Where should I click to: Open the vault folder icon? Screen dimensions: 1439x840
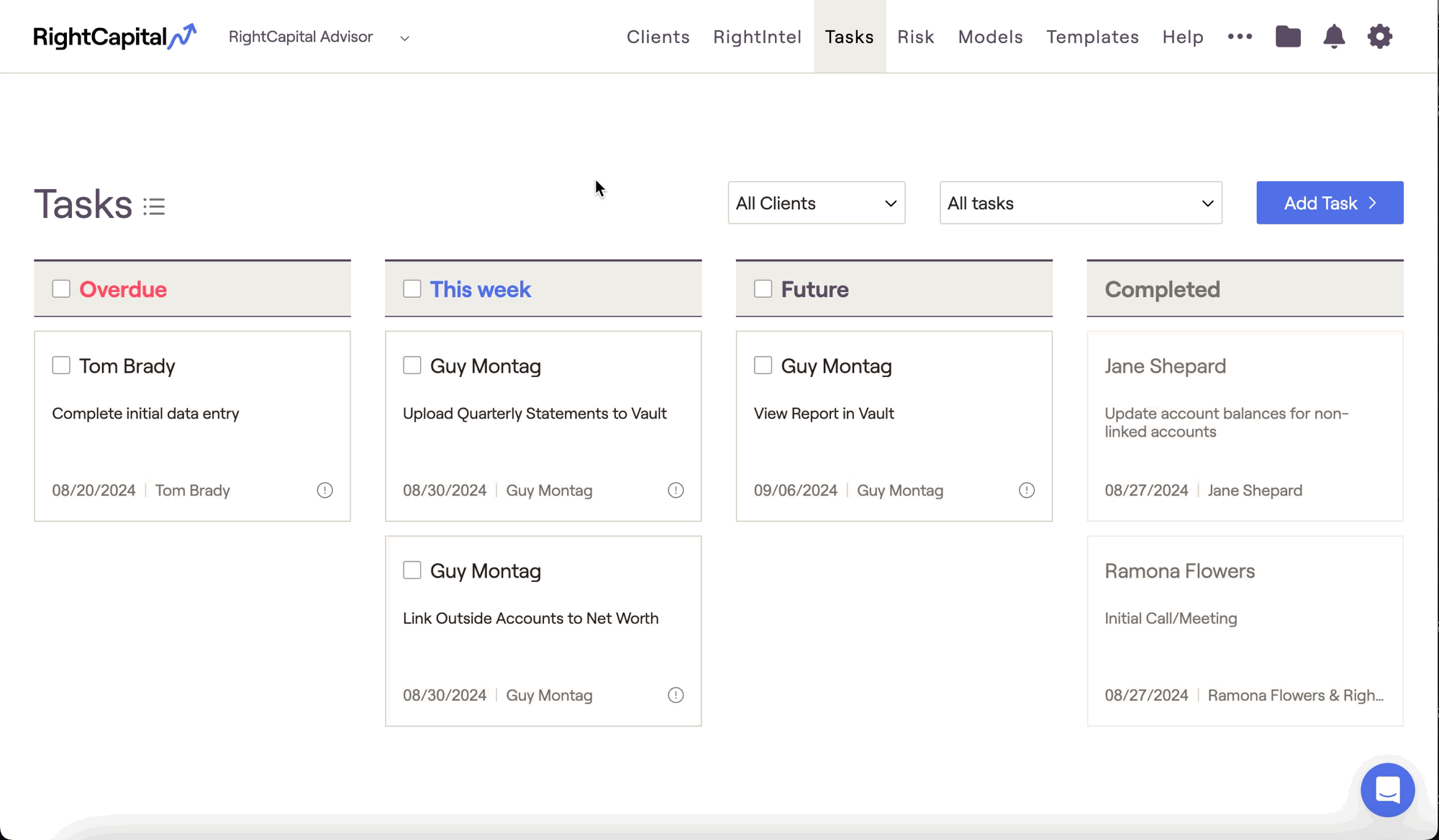pos(1288,37)
